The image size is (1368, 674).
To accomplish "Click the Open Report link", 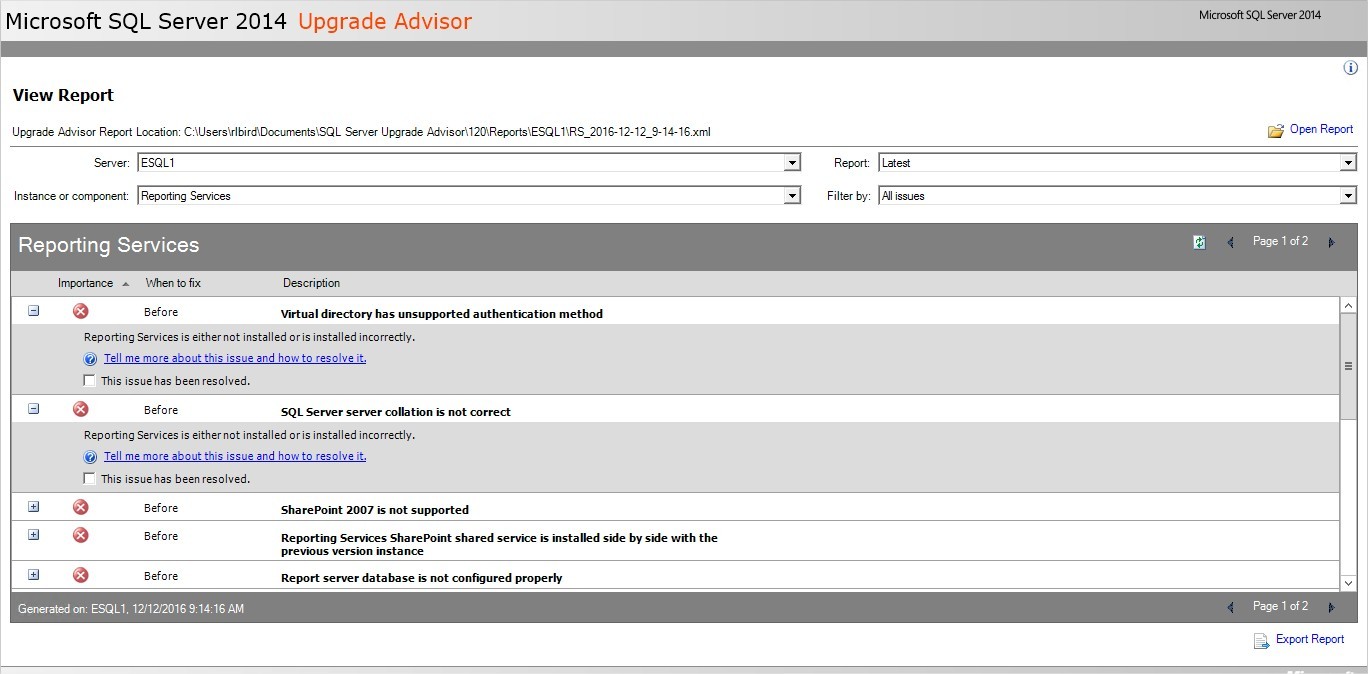I will coord(1321,129).
